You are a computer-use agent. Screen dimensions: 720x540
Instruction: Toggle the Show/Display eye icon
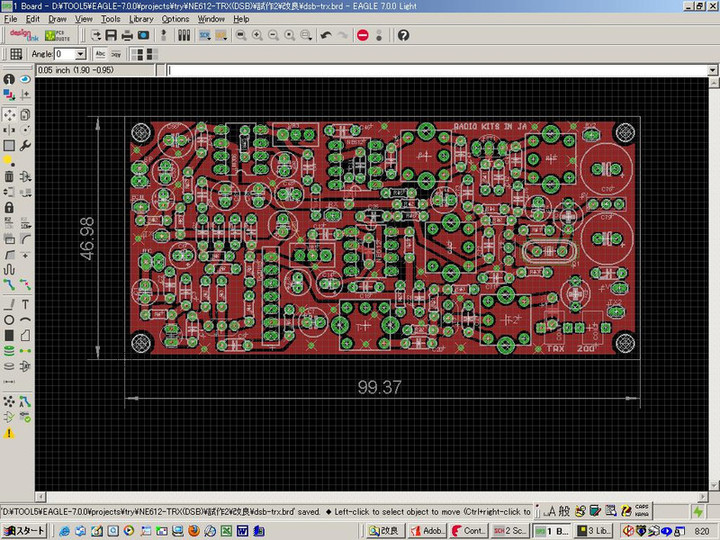[25, 79]
